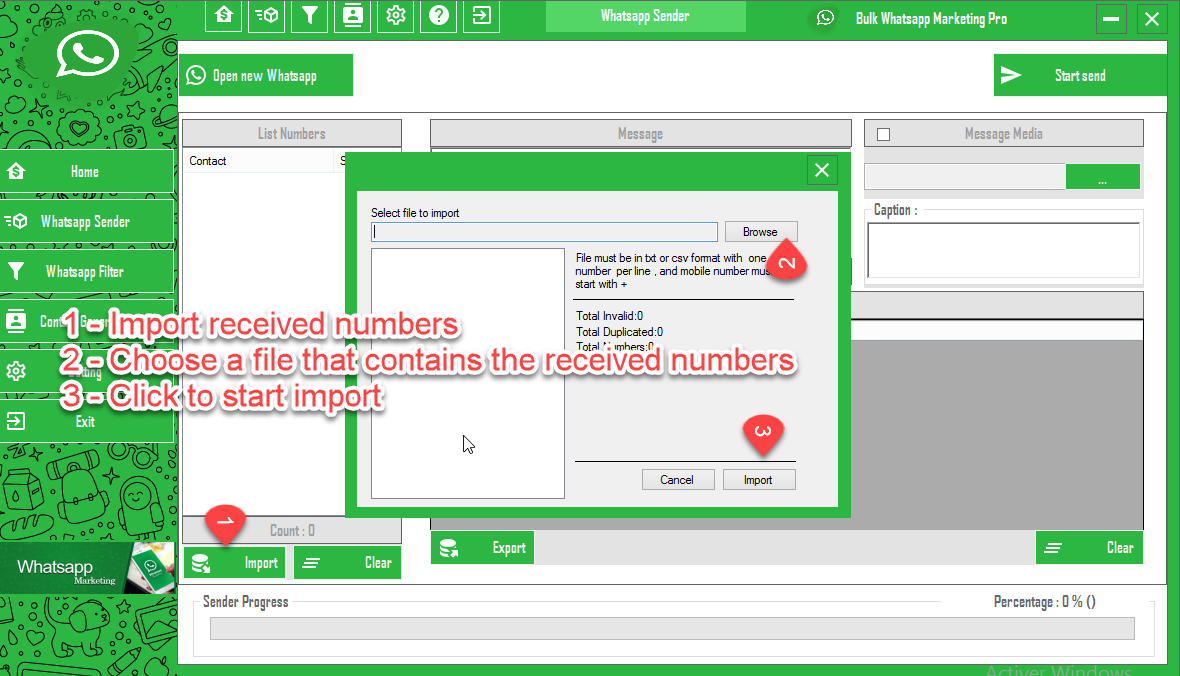Close the import dialog with X
Screen dimensions: 1180x676
[x=822, y=170]
